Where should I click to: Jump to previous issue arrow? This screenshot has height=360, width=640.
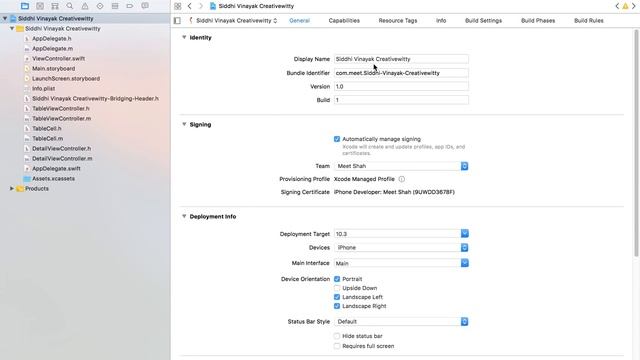tap(617, 6)
